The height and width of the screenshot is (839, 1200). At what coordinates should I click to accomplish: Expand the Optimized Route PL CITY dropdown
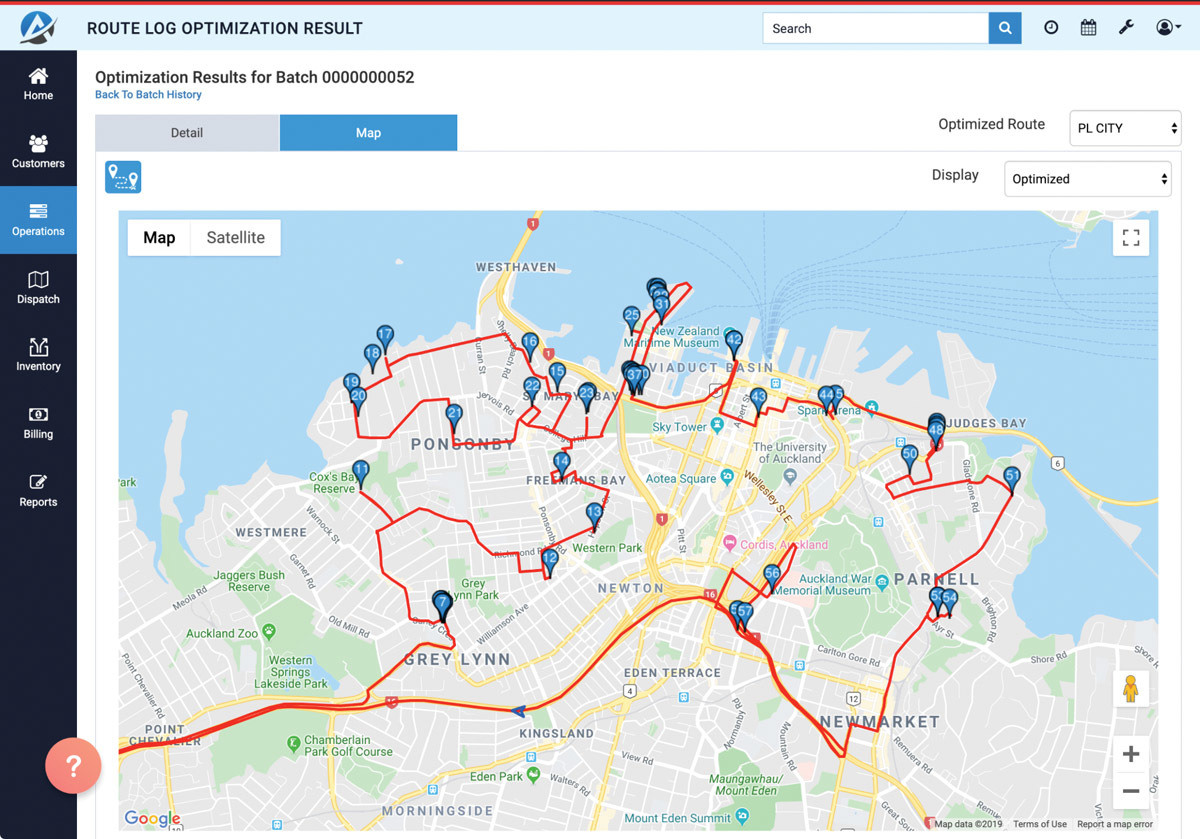coord(1125,128)
